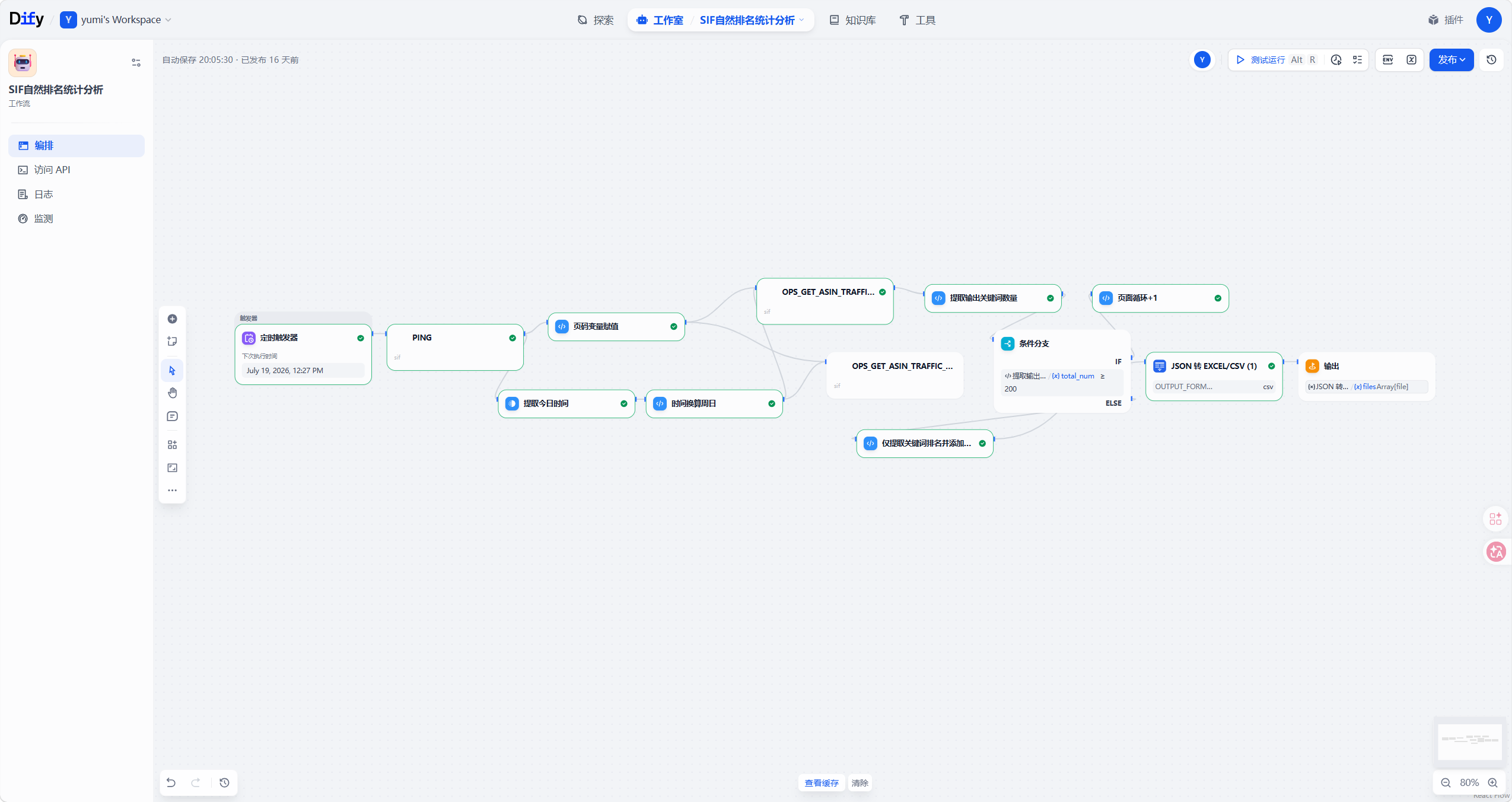Screen dimensions: 1512x802
Task: Switch to pointer selection mode
Action: click(x=172, y=370)
